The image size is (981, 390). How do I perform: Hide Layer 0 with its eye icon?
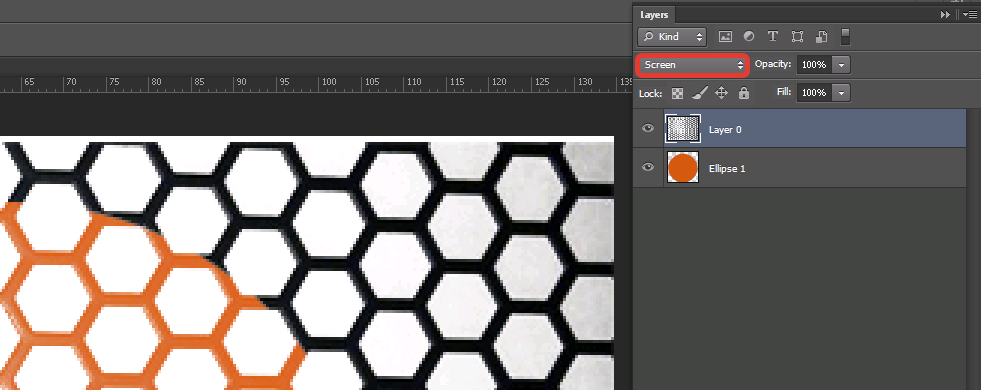tap(648, 128)
